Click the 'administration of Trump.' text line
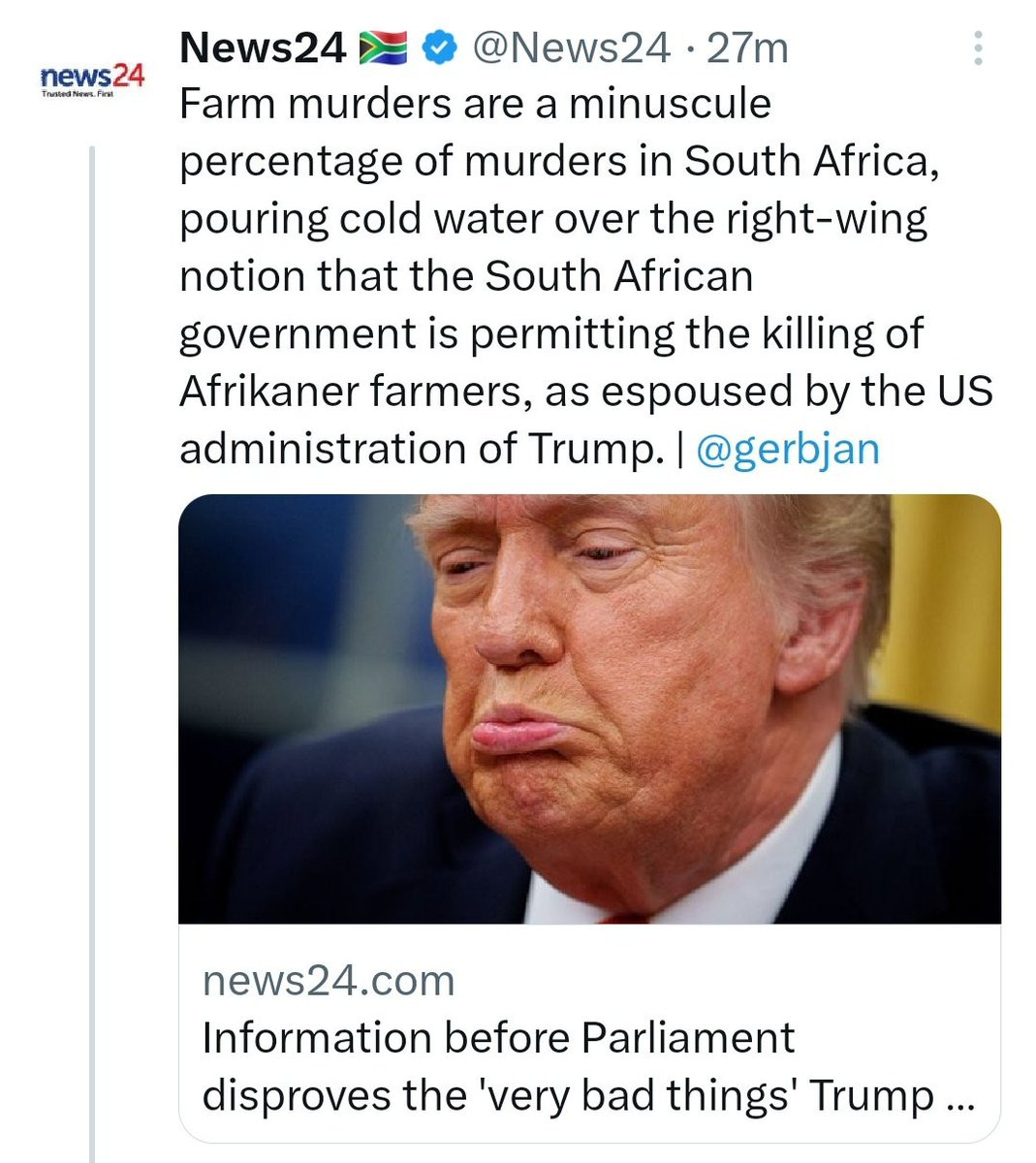The width and height of the screenshot is (1036, 1163). (417, 449)
